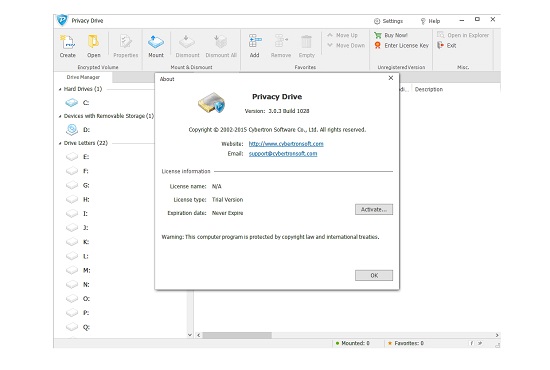
Task: Open Settings from the title bar
Action: pyautogui.click(x=388, y=21)
